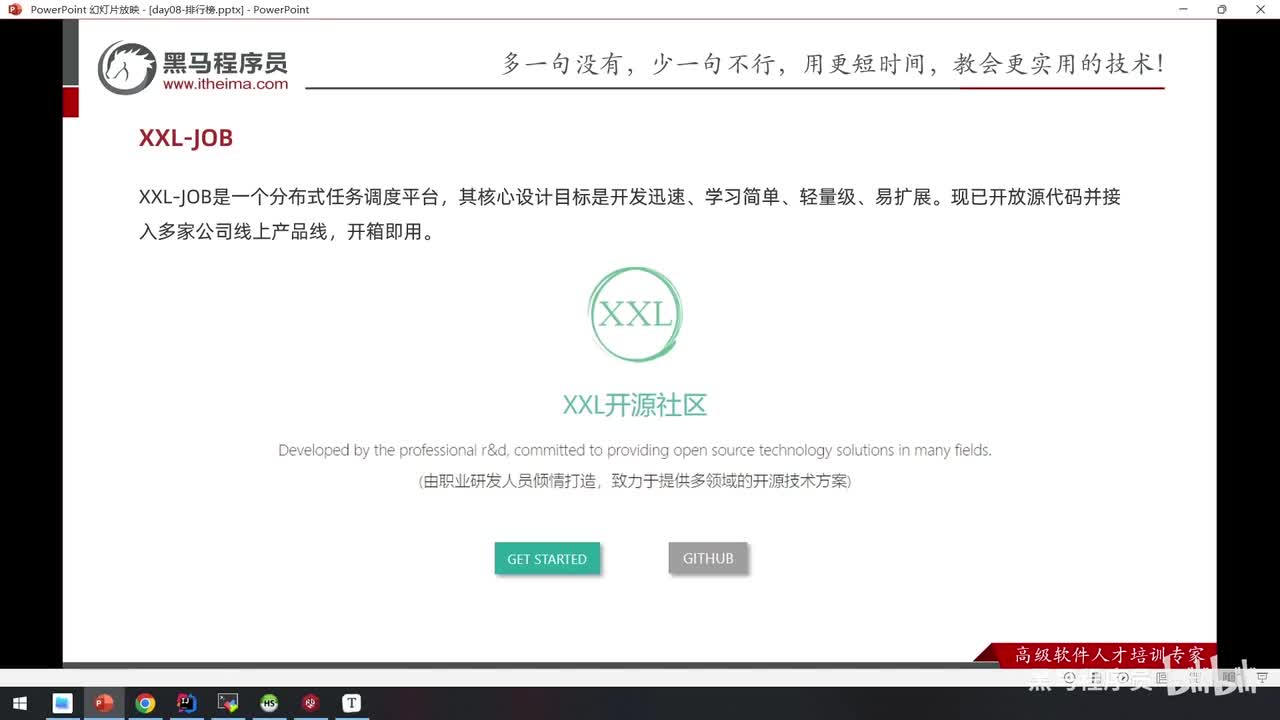Click the 高级软件人才培训专家 red banner

(x=1095, y=655)
